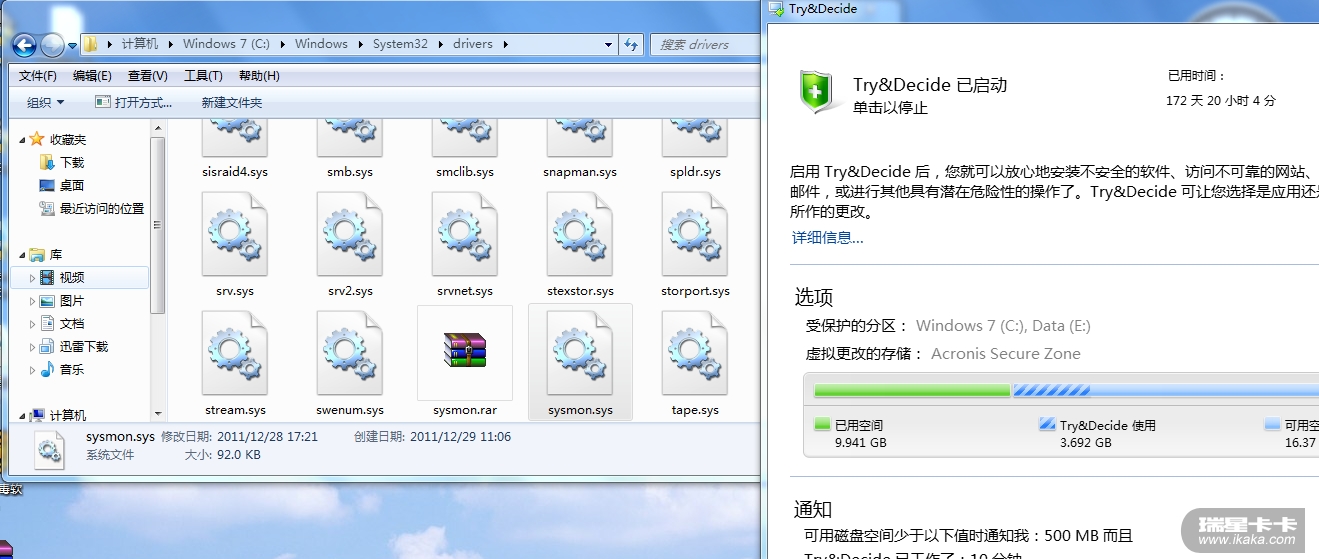Click the smclib.sys file name

465,172
